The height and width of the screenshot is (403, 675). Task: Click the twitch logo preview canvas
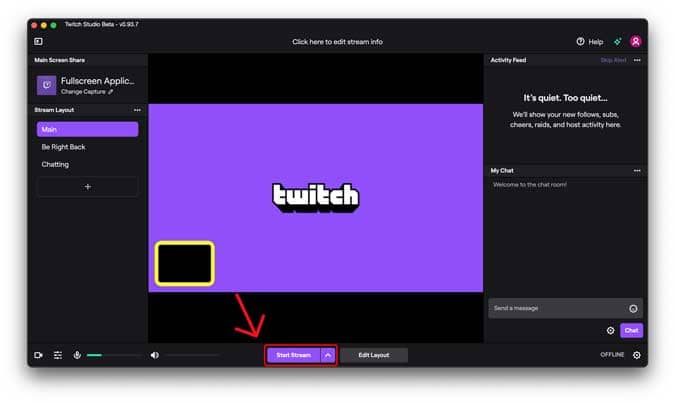pyautogui.click(x=316, y=197)
